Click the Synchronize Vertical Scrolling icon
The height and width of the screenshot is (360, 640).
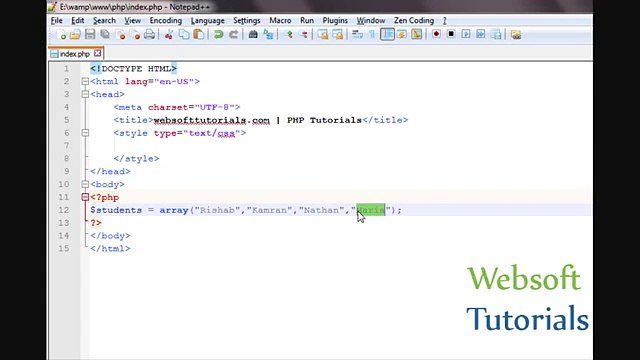pos(323,35)
